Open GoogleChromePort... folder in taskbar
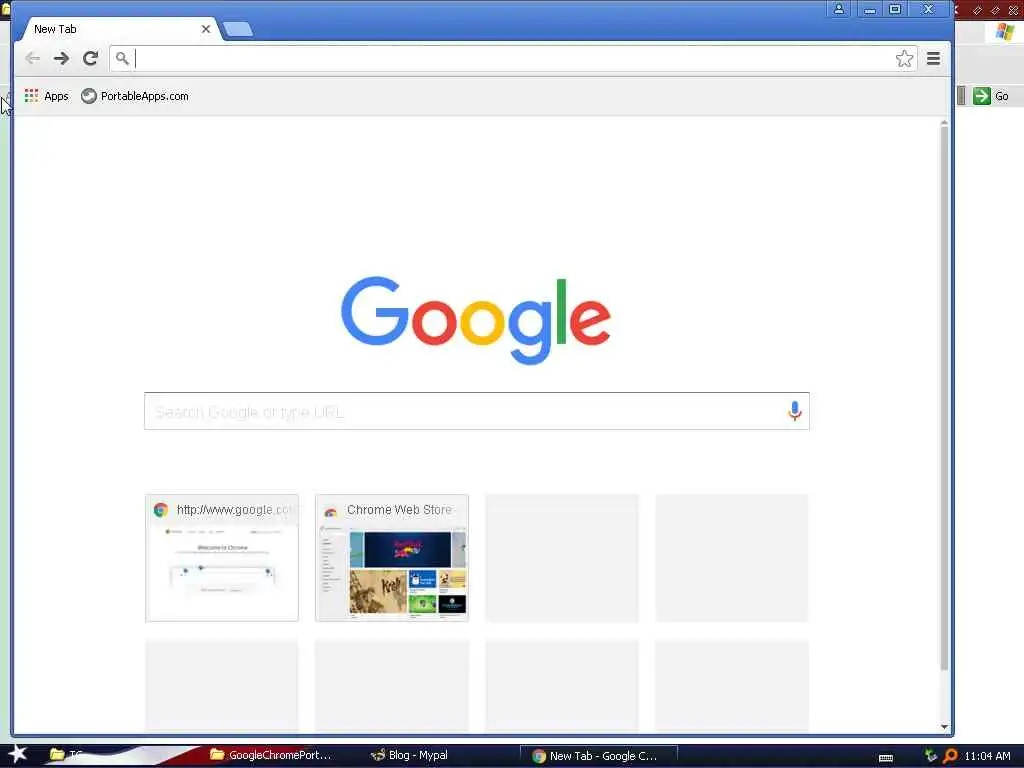The image size is (1024, 768). pos(270,755)
